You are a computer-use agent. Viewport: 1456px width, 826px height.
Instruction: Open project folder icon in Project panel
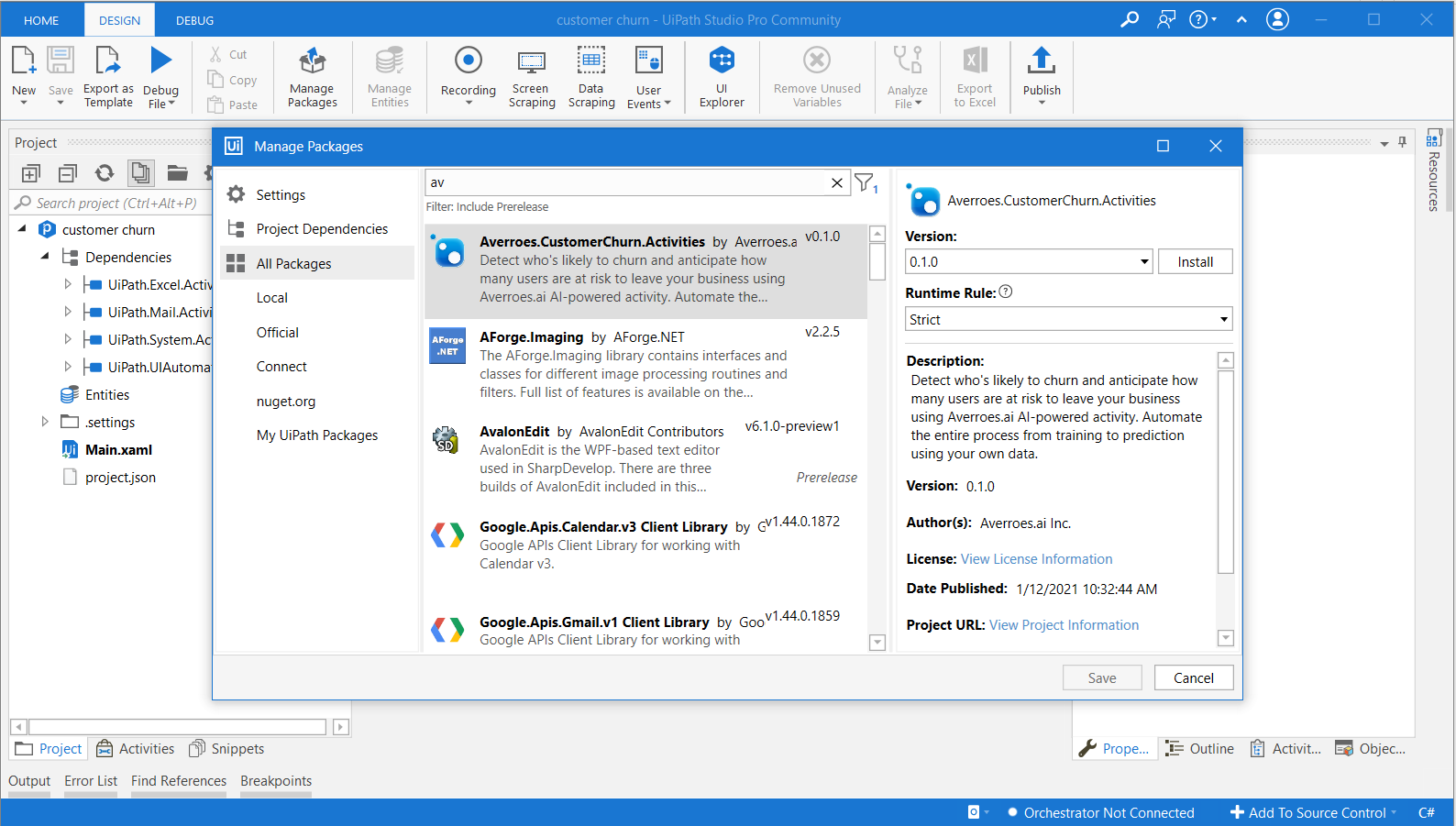coord(177,173)
